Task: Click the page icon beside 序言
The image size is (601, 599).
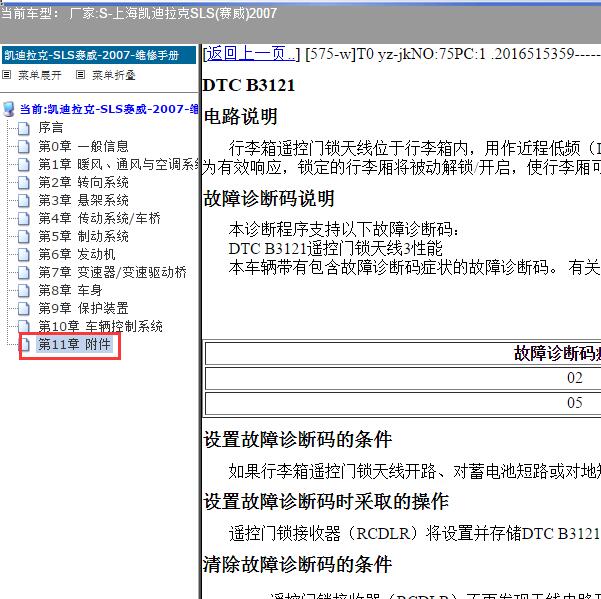Action: (24, 128)
